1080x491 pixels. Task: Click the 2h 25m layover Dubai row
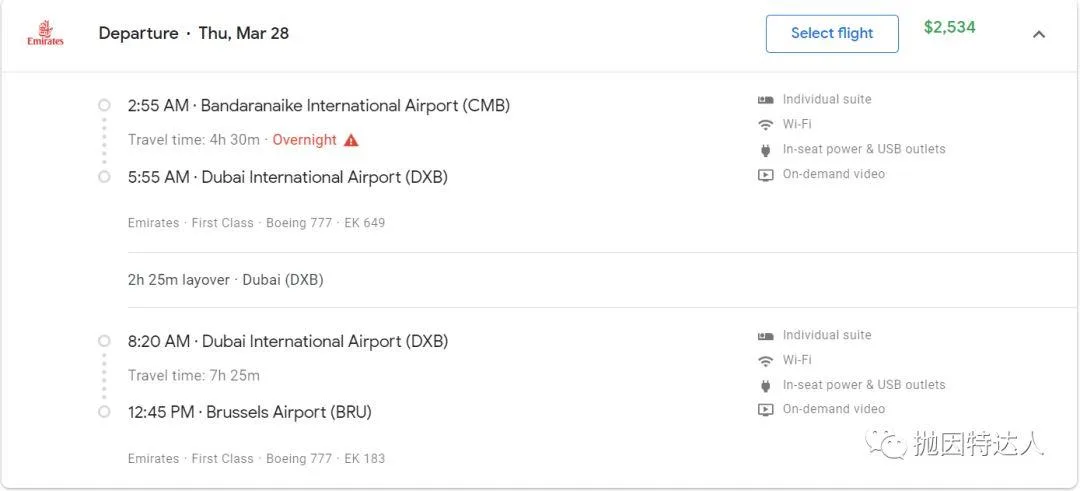tap(225, 280)
